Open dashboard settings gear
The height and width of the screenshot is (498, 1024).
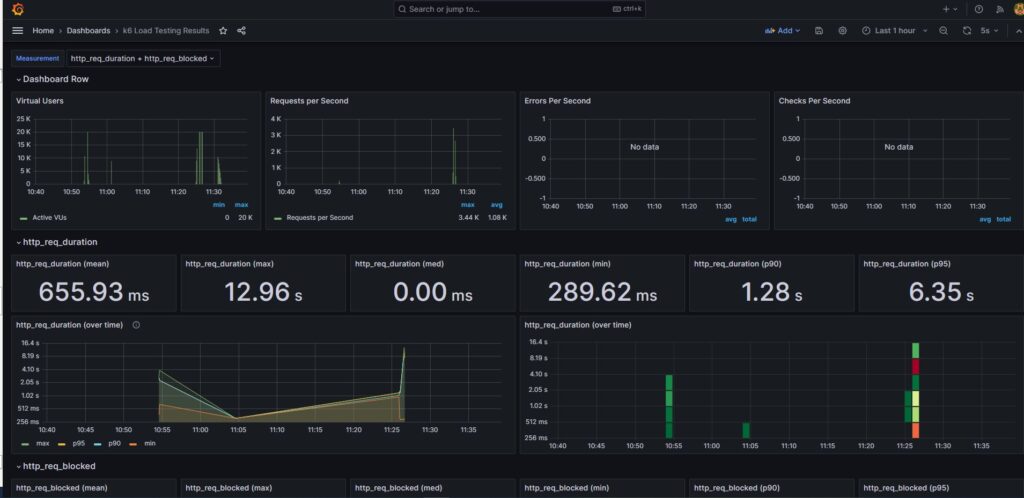click(842, 31)
